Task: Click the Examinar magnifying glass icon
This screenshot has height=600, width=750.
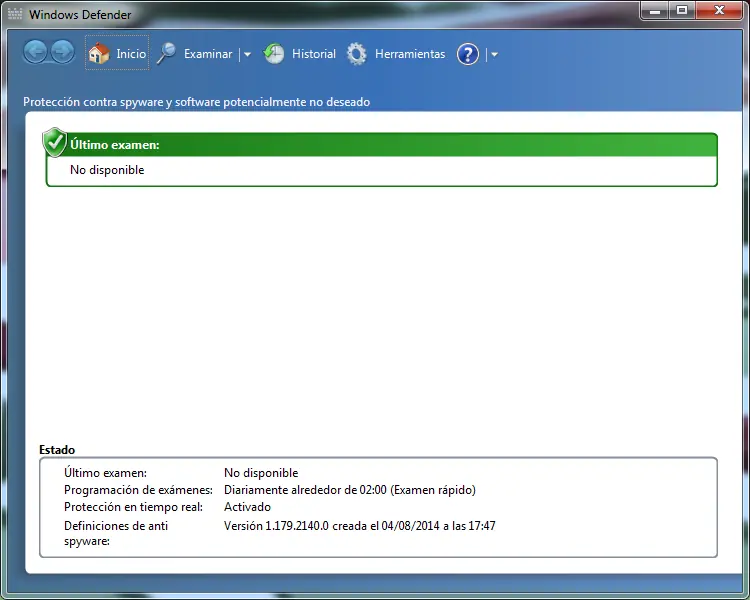Action: [x=166, y=53]
